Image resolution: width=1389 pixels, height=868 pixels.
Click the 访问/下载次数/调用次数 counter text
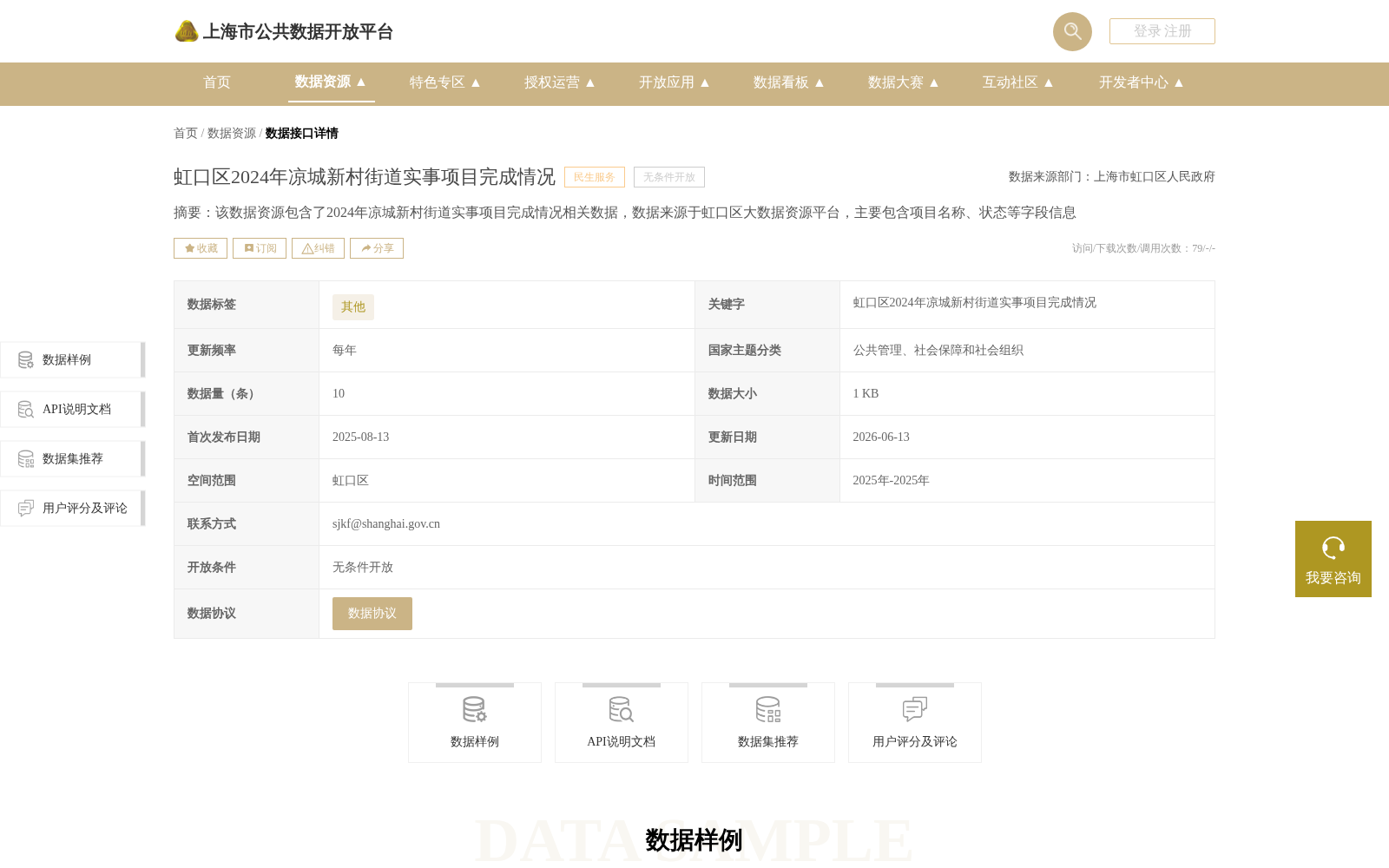(x=1143, y=248)
